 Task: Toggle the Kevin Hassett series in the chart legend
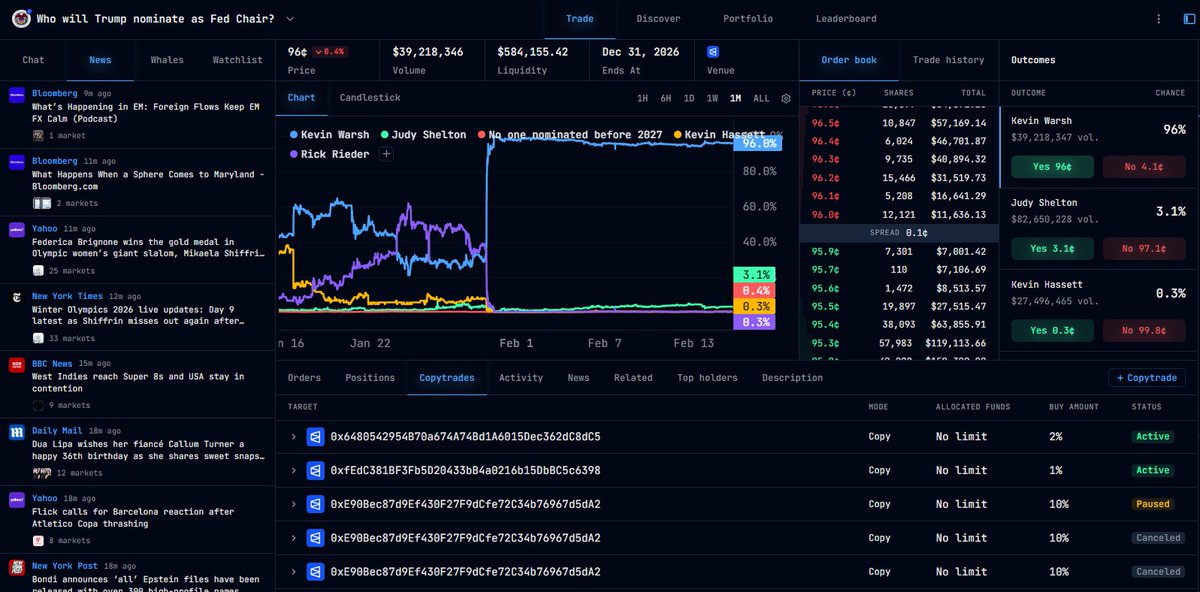click(x=719, y=134)
